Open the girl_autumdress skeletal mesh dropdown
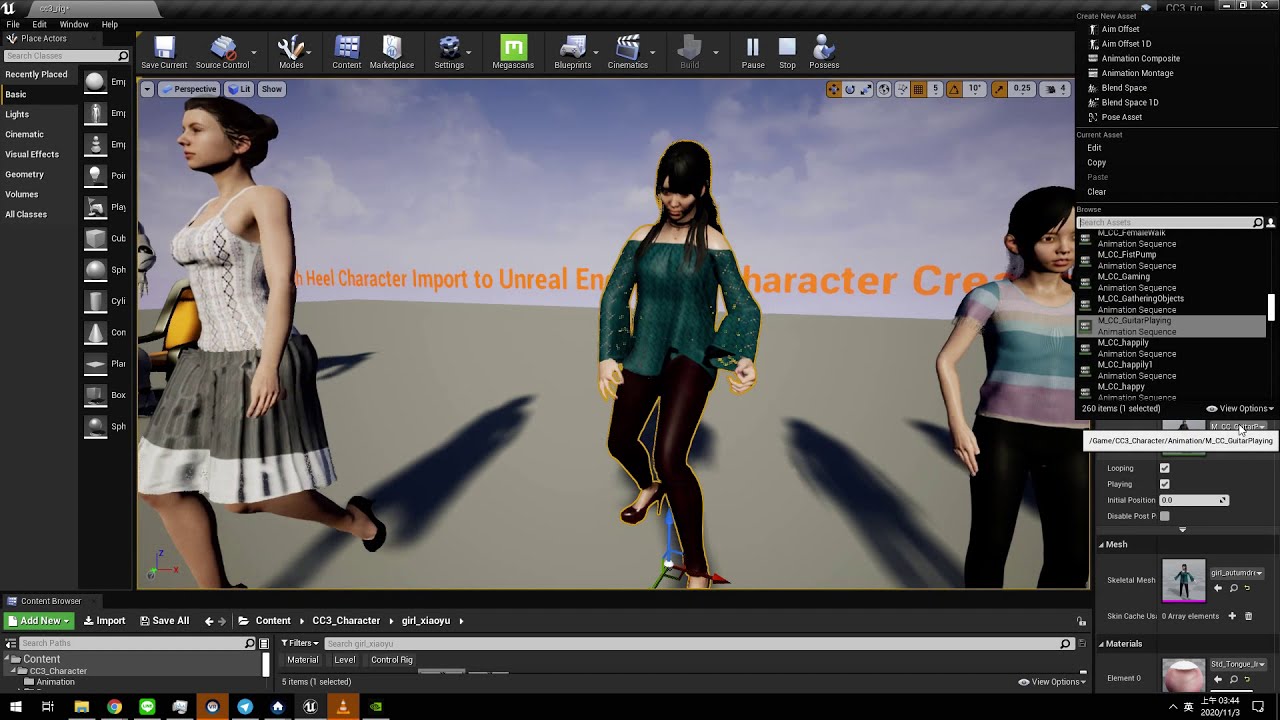 pos(1237,573)
